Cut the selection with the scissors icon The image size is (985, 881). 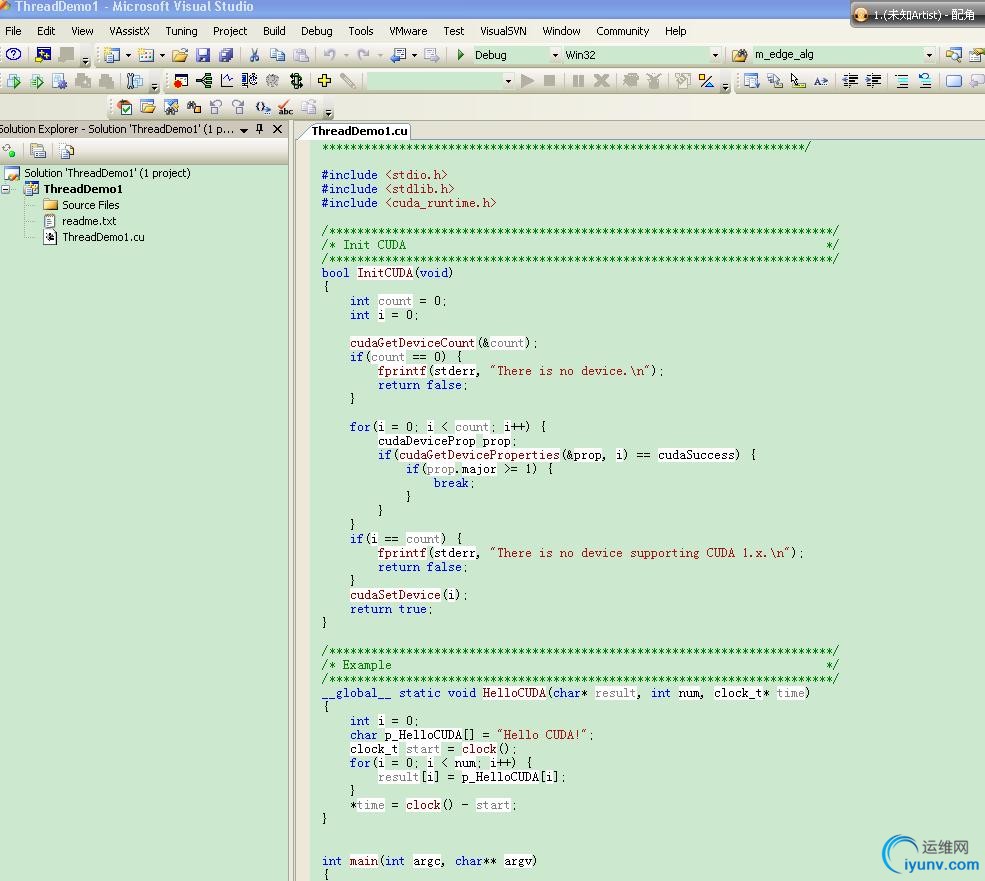click(x=254, y=55)
